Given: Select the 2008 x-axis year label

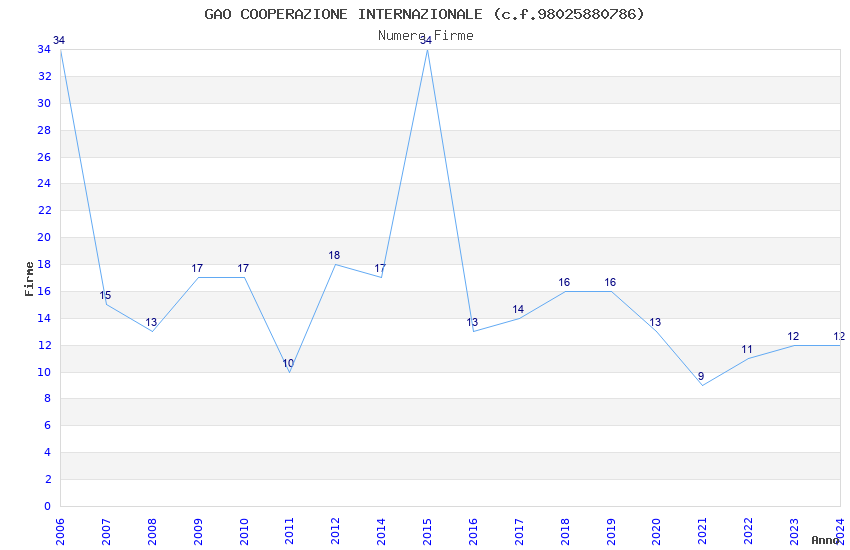Looking at the screenshot, I should (152, 532).
